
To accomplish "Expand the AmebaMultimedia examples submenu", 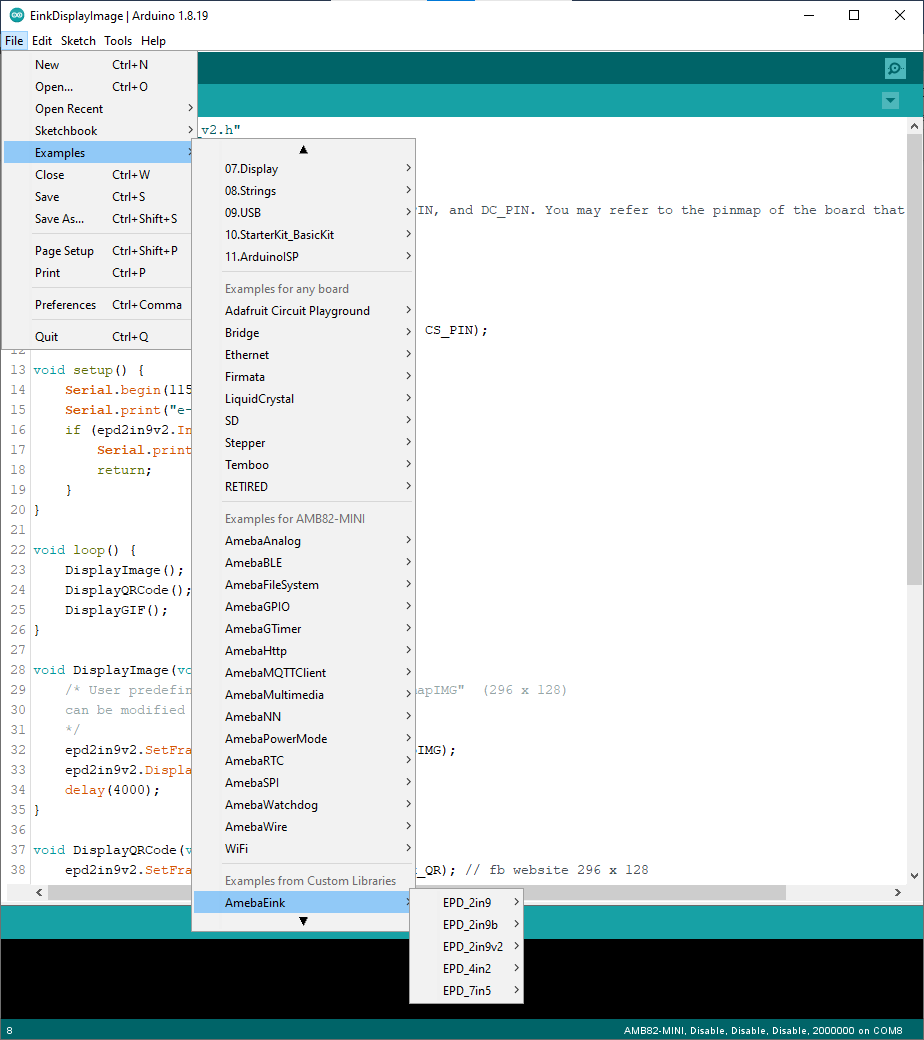I will [274, 695].
